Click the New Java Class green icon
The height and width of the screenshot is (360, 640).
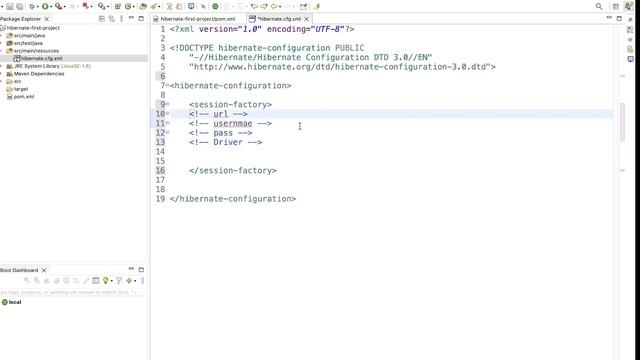click(128, 7)
